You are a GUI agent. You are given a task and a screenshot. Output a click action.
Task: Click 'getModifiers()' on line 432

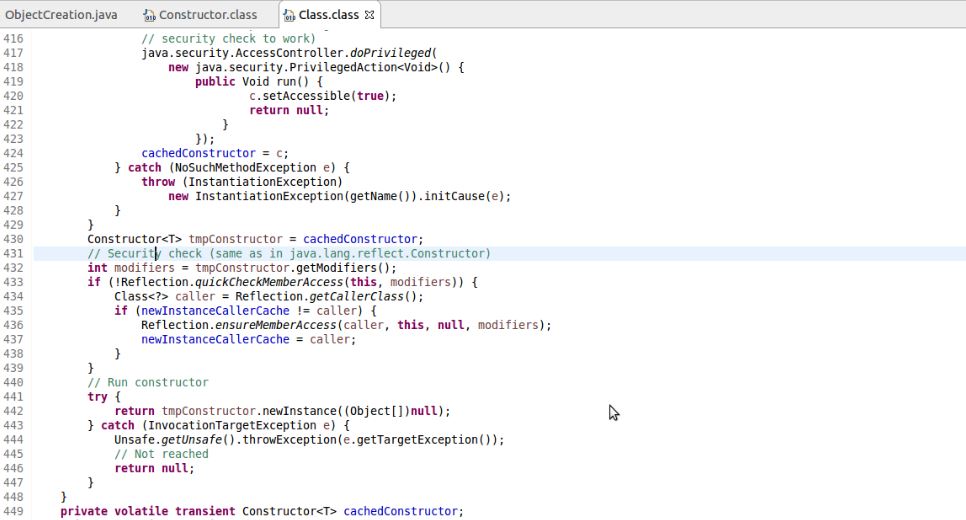click(x=343, y=267)
